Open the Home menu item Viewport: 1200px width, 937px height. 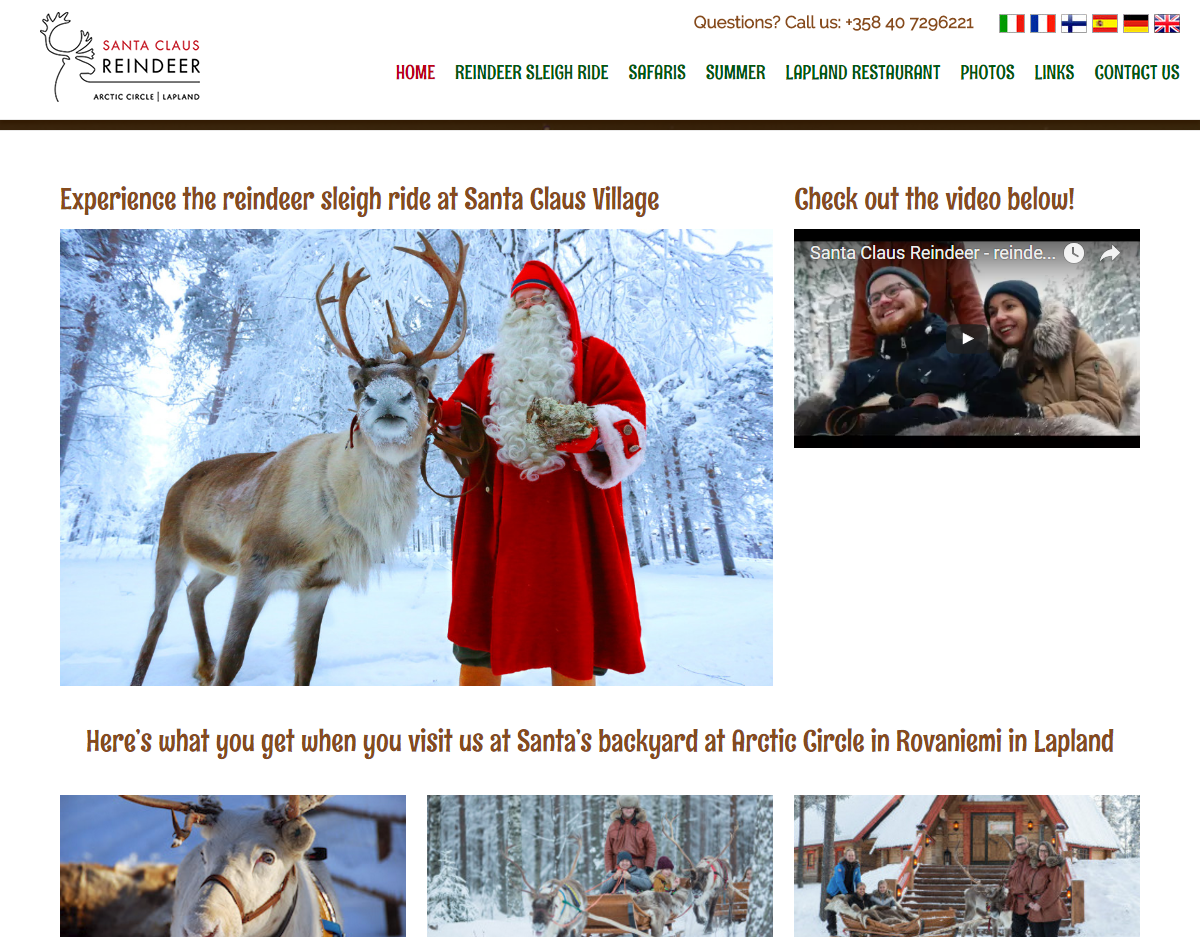coord(415,72)
